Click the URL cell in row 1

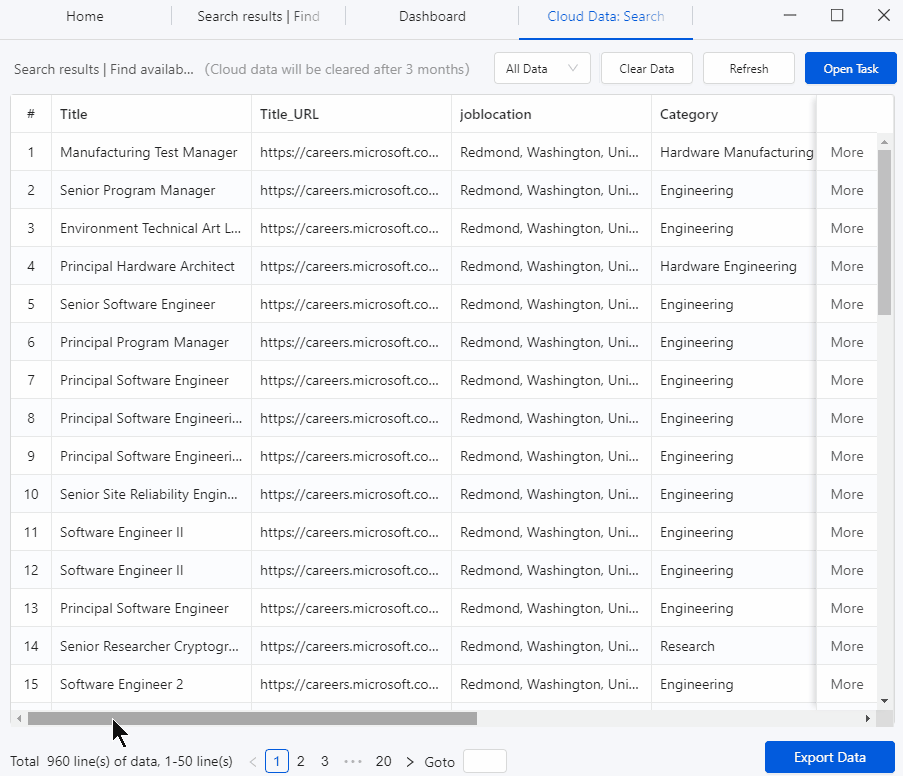point(351,152)
